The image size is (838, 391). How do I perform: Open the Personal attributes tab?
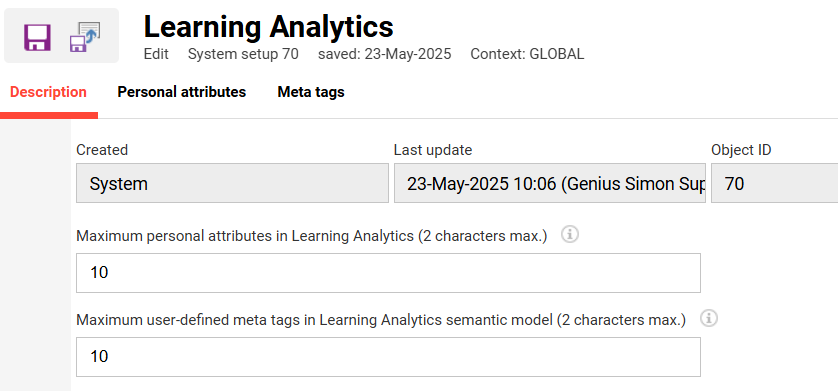coord(182,92)
